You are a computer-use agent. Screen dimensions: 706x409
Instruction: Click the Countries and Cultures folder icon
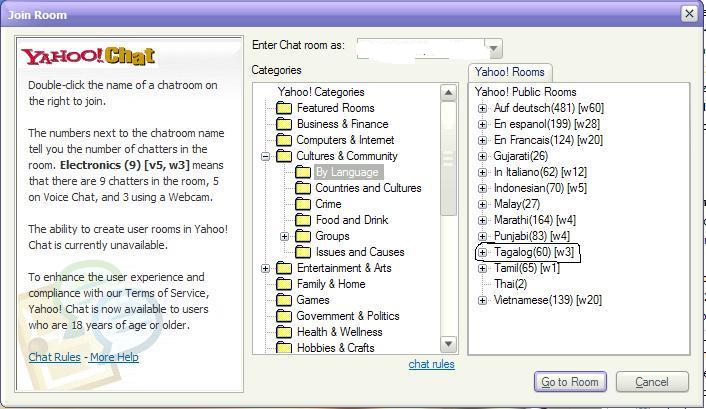point(303,188)
